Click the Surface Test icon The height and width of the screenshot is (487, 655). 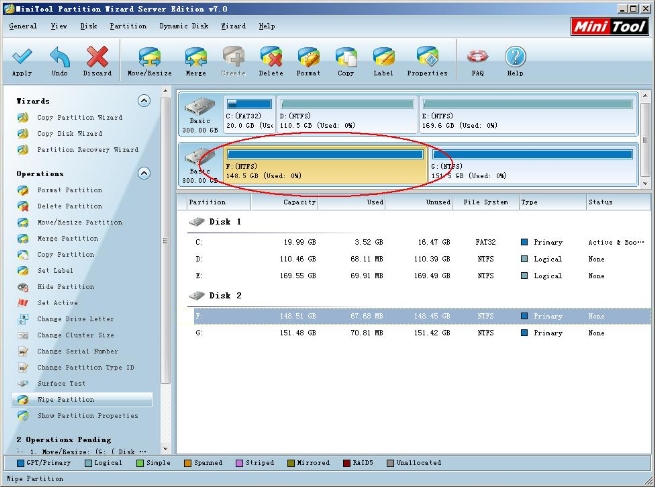click(23, 383)
